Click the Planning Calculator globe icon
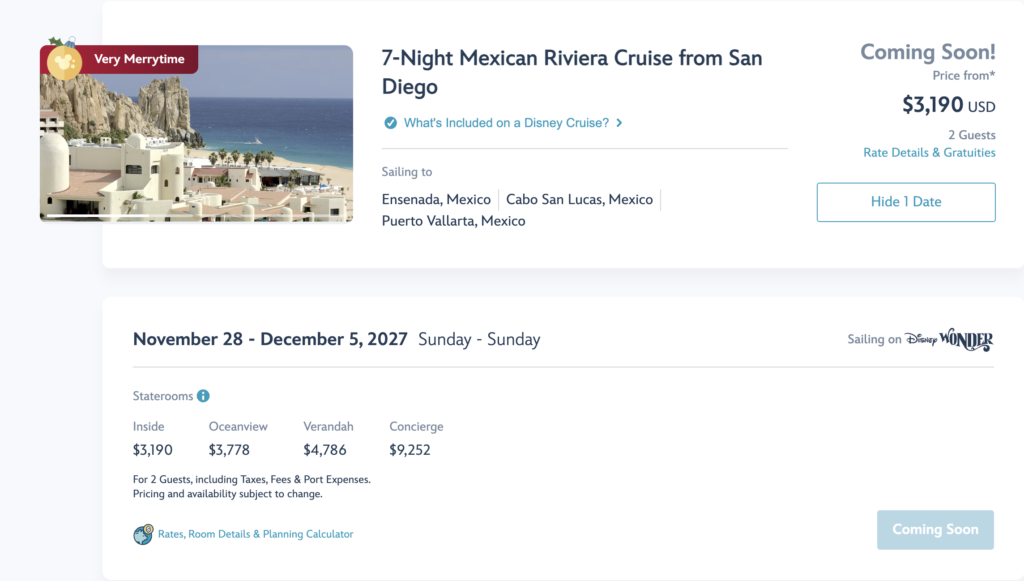The width and height of the screenshot is (1024, 581). tap(143, 534)
